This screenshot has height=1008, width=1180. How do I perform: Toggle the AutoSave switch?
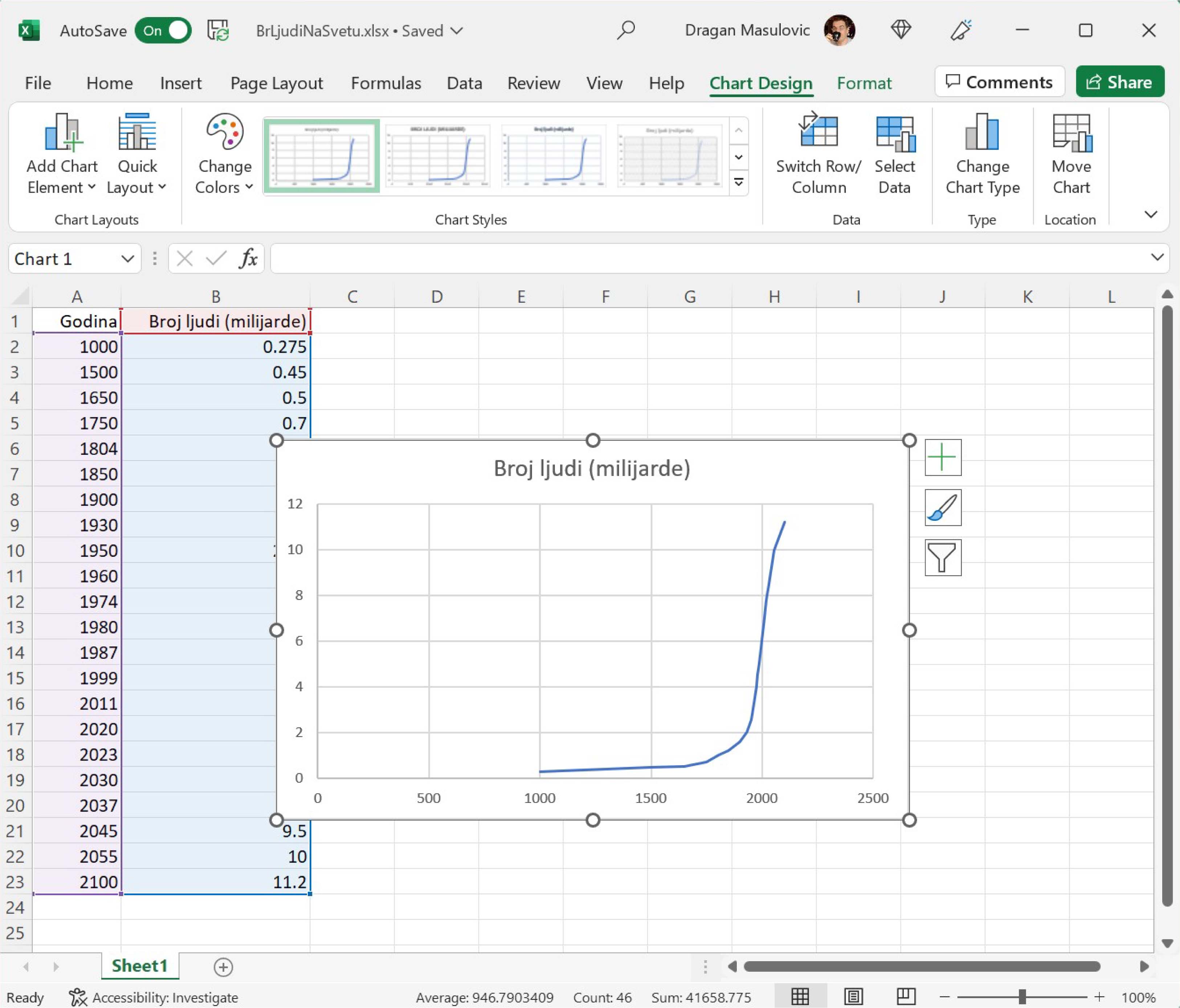[163, 31]
